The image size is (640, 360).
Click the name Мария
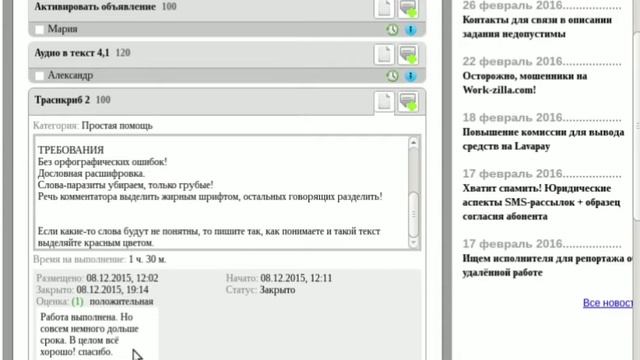point(62,29)
